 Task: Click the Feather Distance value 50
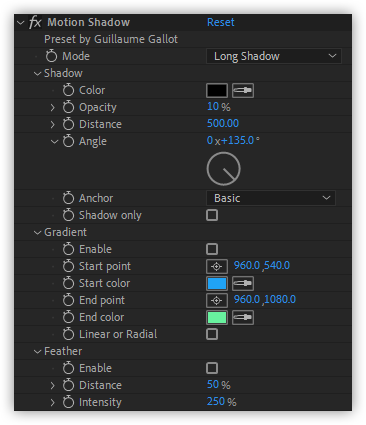[213, 384]
